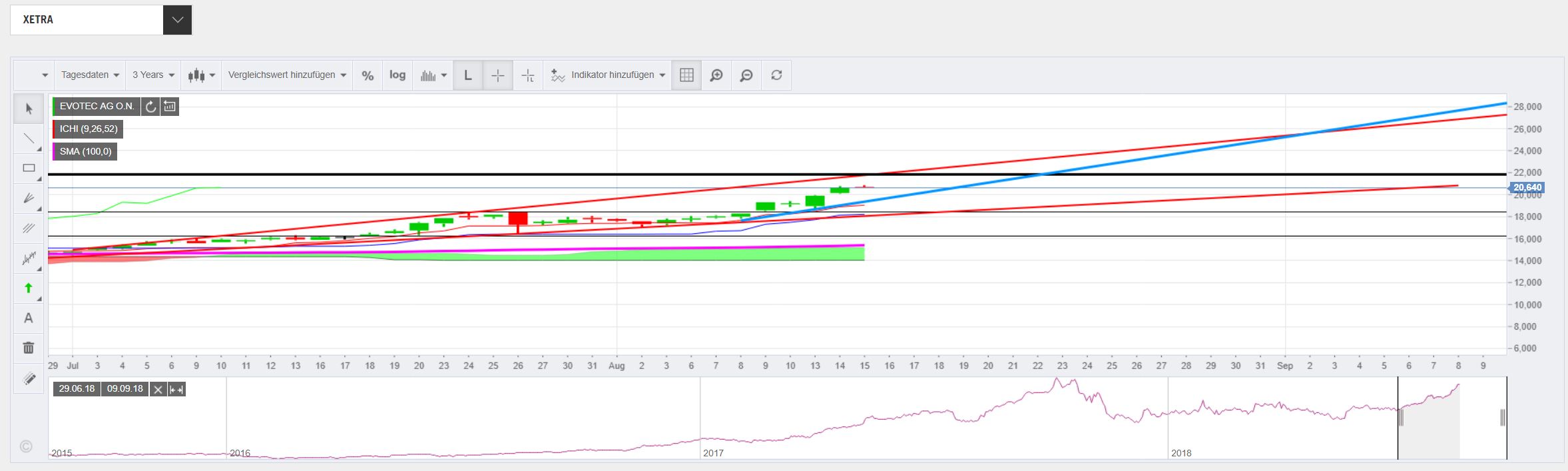Viewport: 1568px width, 471px height.
Task: Select the line drawing tool
Action: click(x=29, y=139)
